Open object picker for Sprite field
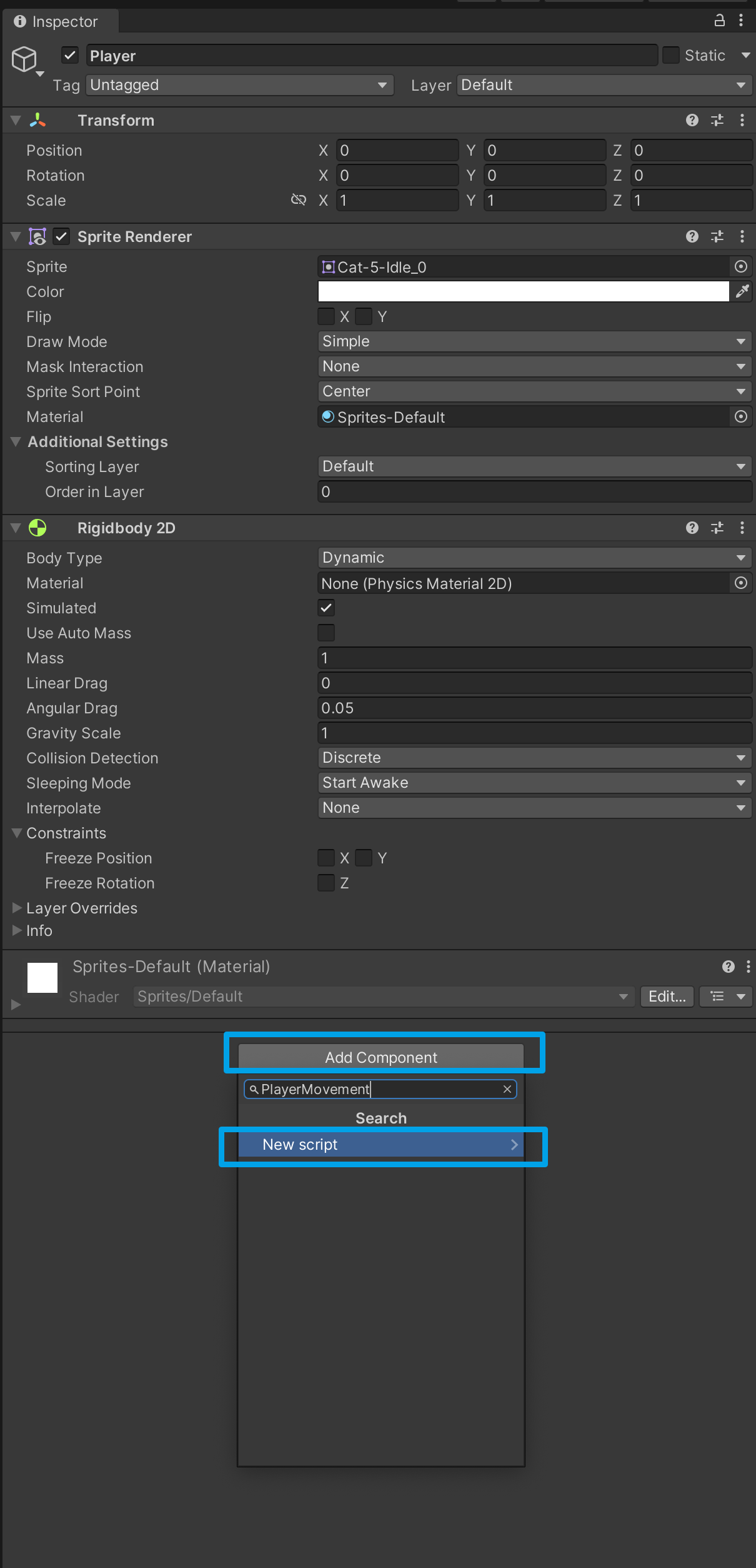756x1568 pixels. pos(740,267)
